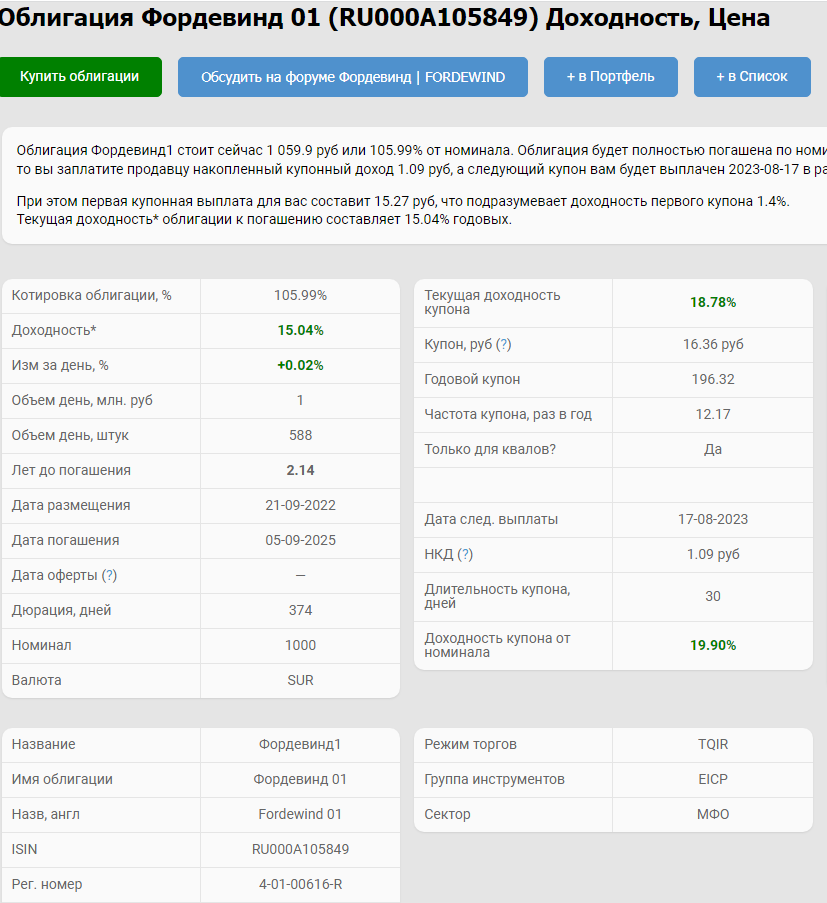This screenshot has height=903, width=827.
Task: Click the green 'Купить облигации' button
Action: click(80, 77)
